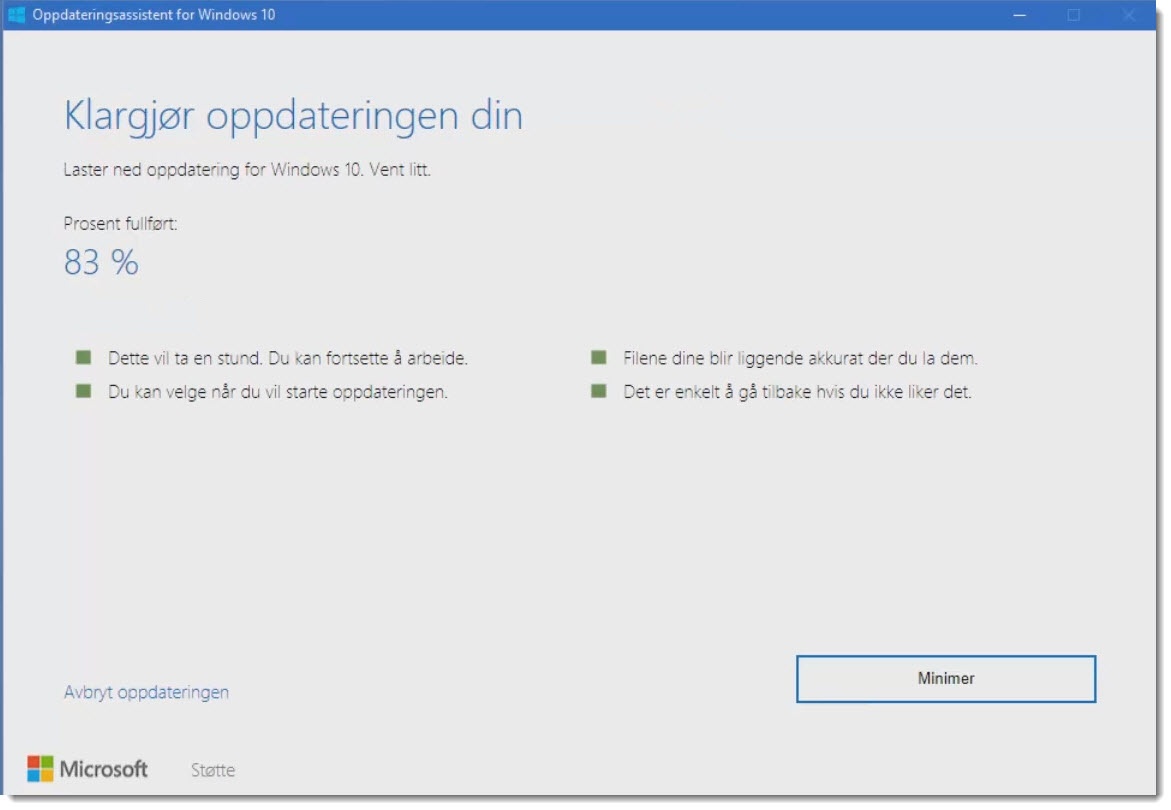This screenshot has height=810, width=1171.
Task: Click the maximize button in title bar
Action: coord(1074,15)
